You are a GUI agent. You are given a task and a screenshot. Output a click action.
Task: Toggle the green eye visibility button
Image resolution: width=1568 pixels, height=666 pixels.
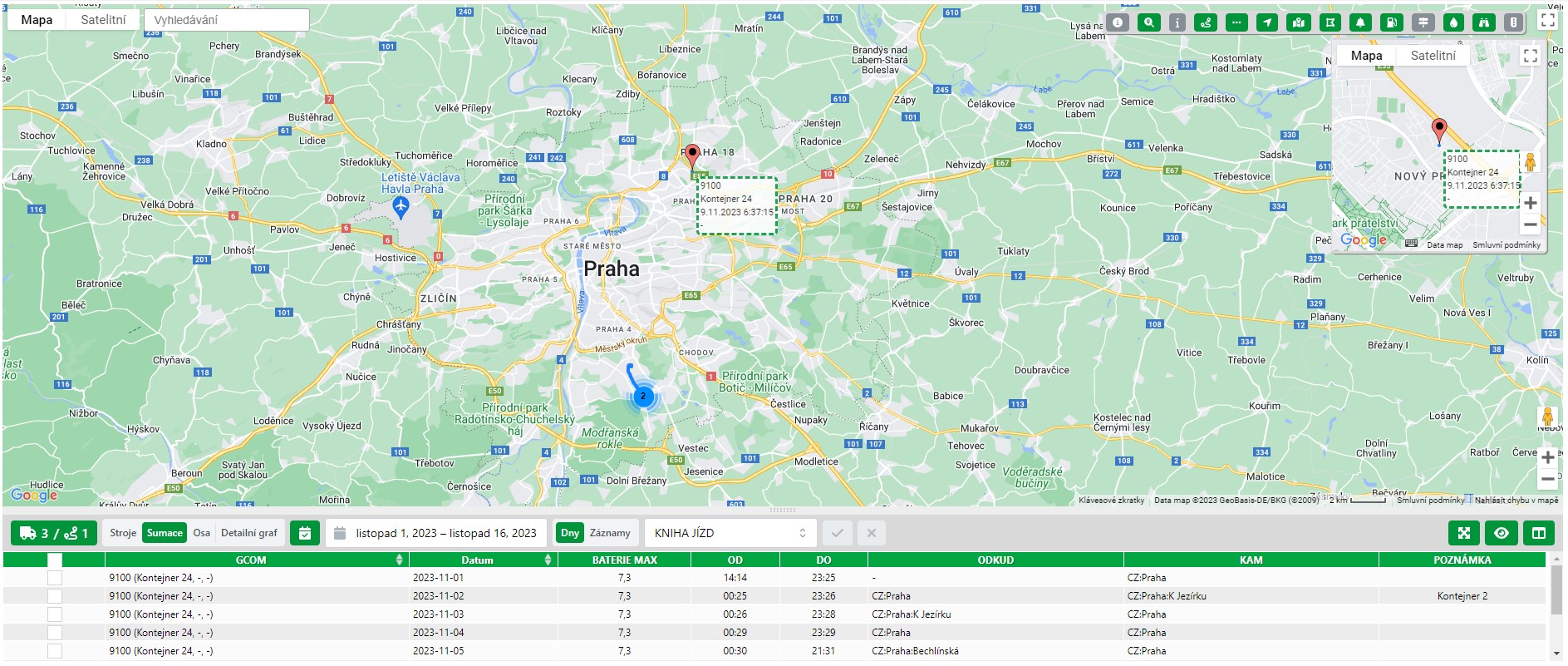pos(1502,533)
